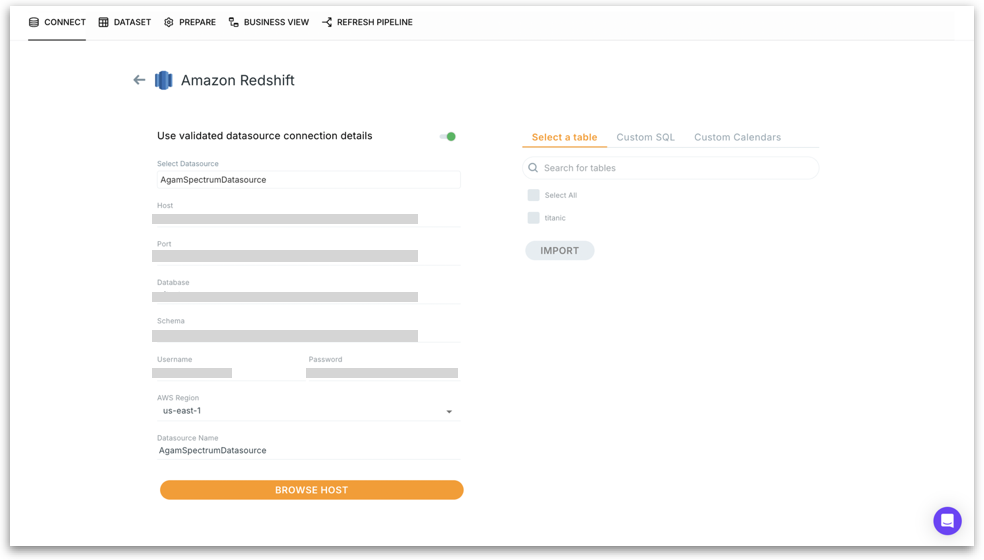This screenshot has height=560, width=984.
Task: Click the back arrow beside Amazon Redshift
Action: (x=139, y=80)
